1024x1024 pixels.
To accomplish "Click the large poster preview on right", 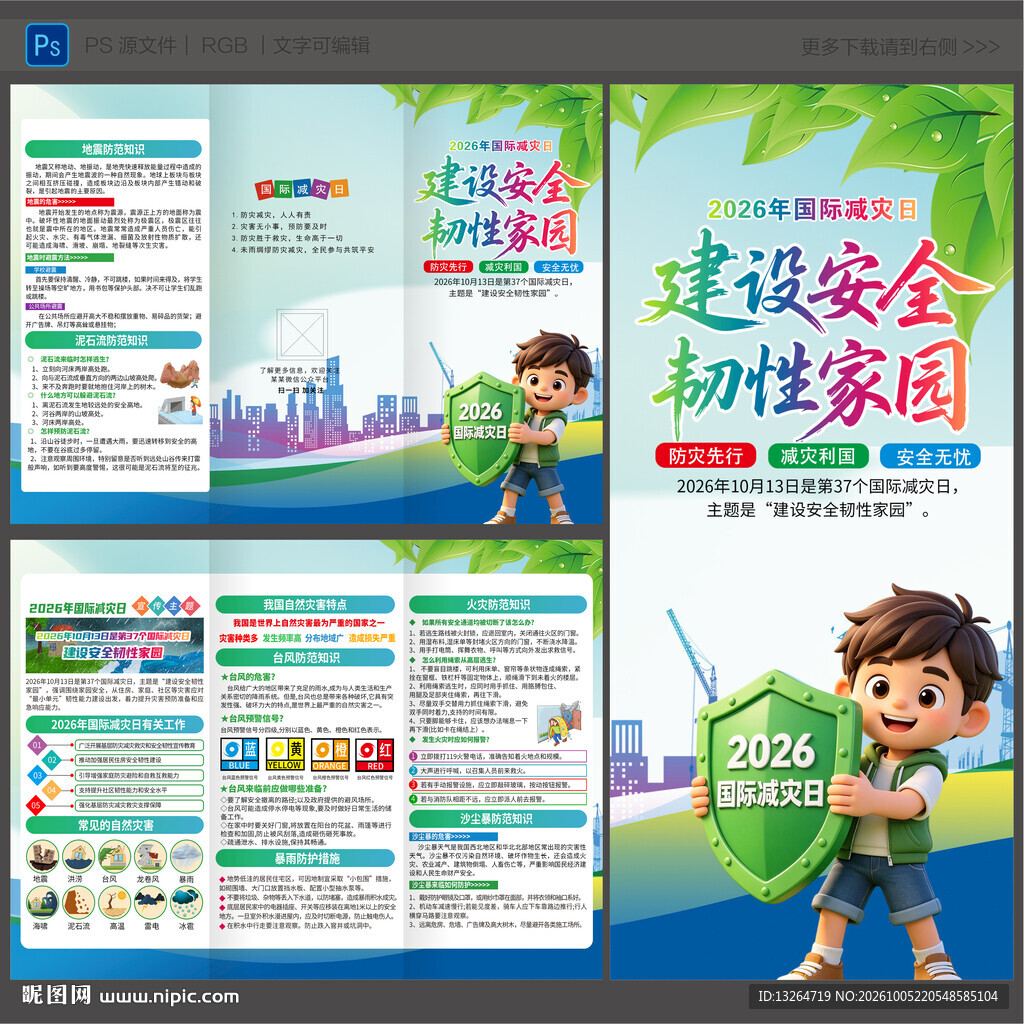I will tap(812, 532).
